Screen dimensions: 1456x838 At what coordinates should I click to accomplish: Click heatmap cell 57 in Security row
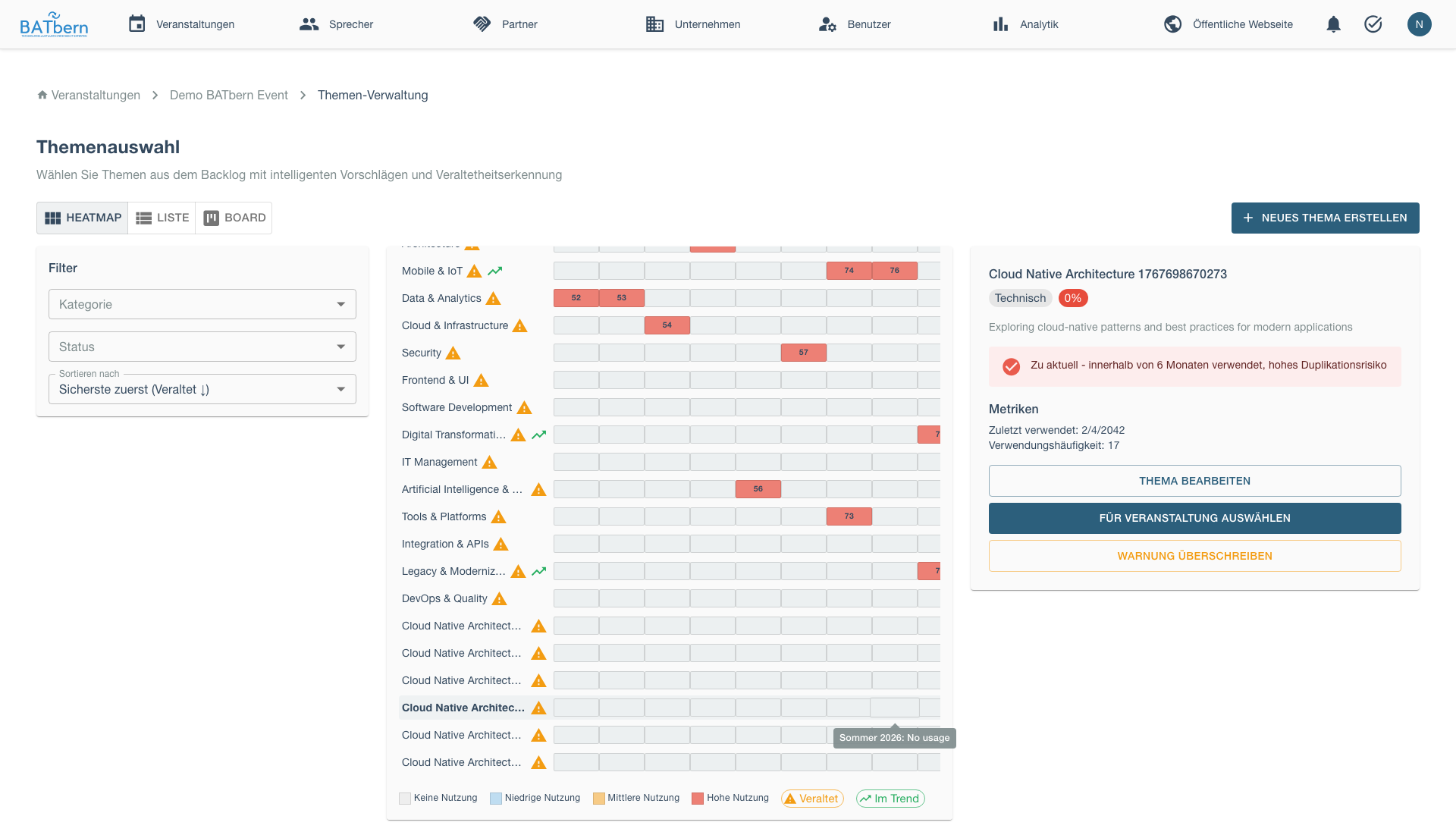coord(803,353)
